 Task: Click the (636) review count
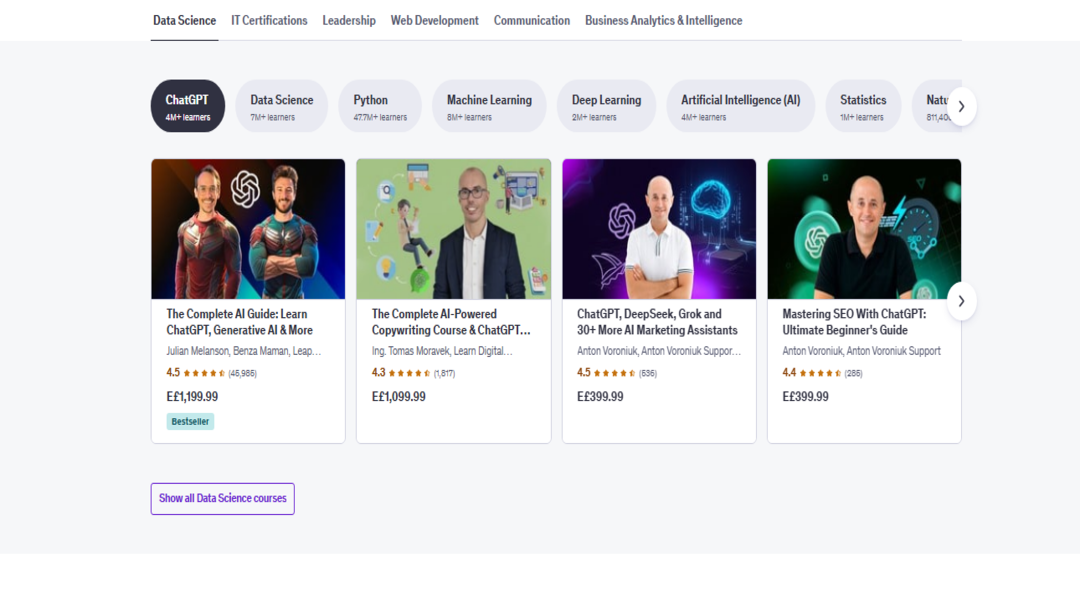coord(648,373)
